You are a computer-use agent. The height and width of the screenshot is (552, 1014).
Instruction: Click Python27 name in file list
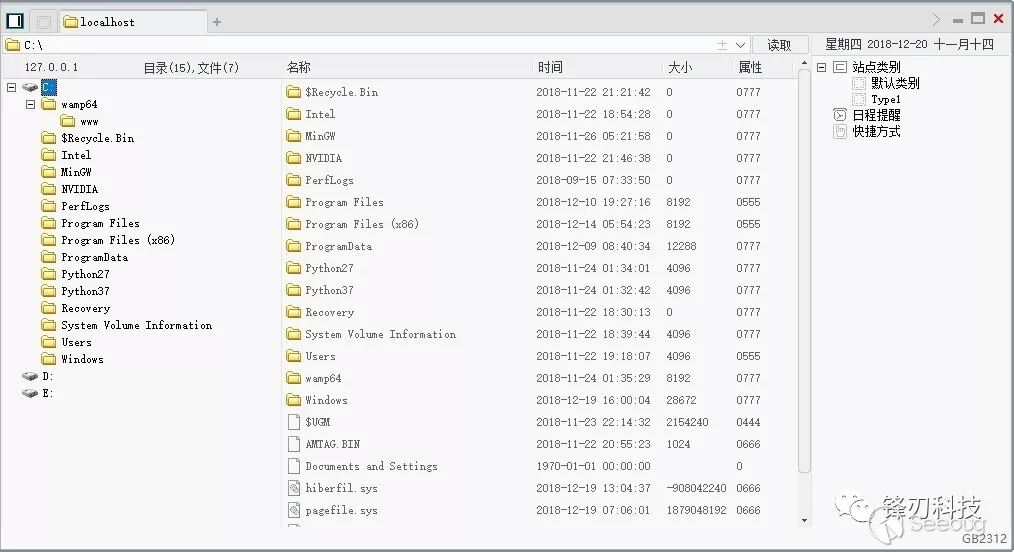329,268
